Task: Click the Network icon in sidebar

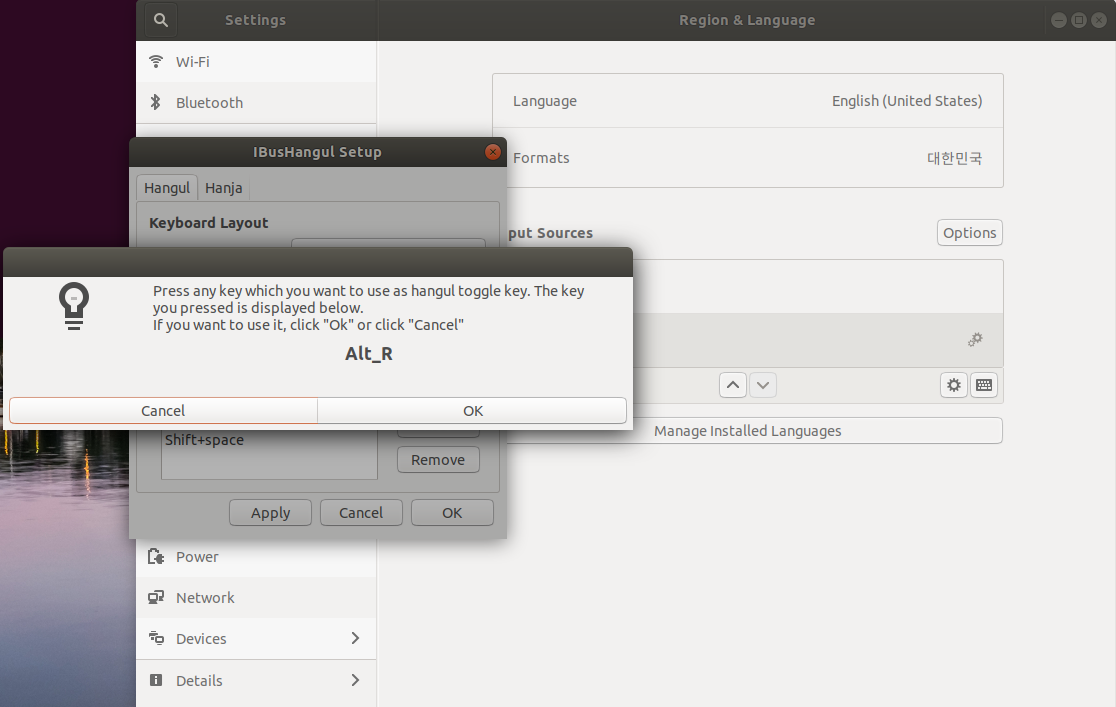Action: pos(156,597)
